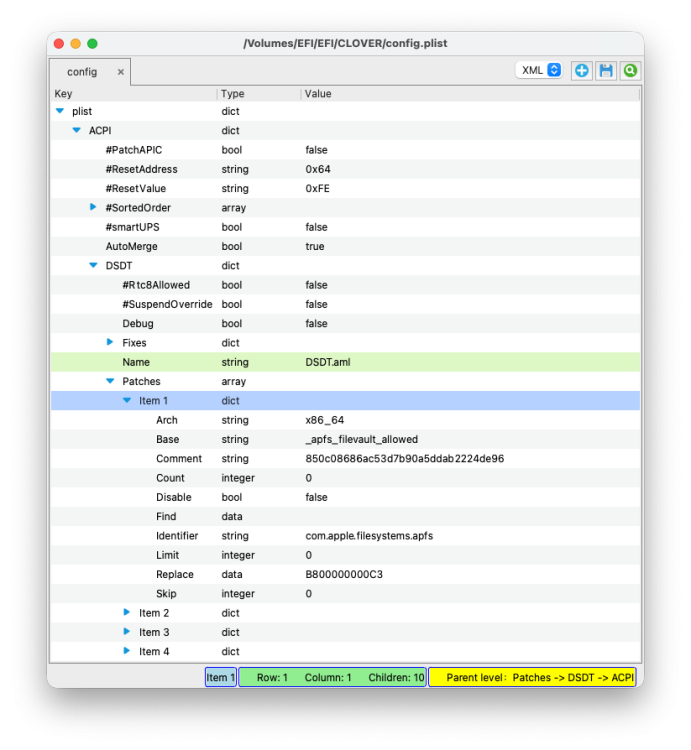Select the #ResetAddress key
This screenshot has width=691, height=750.
(142, 169)
